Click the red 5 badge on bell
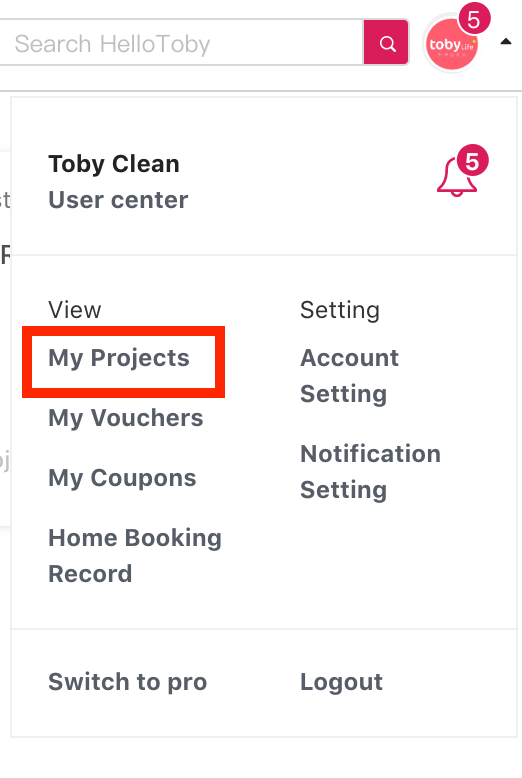522x778 pixels. click(x=472, y=161)
